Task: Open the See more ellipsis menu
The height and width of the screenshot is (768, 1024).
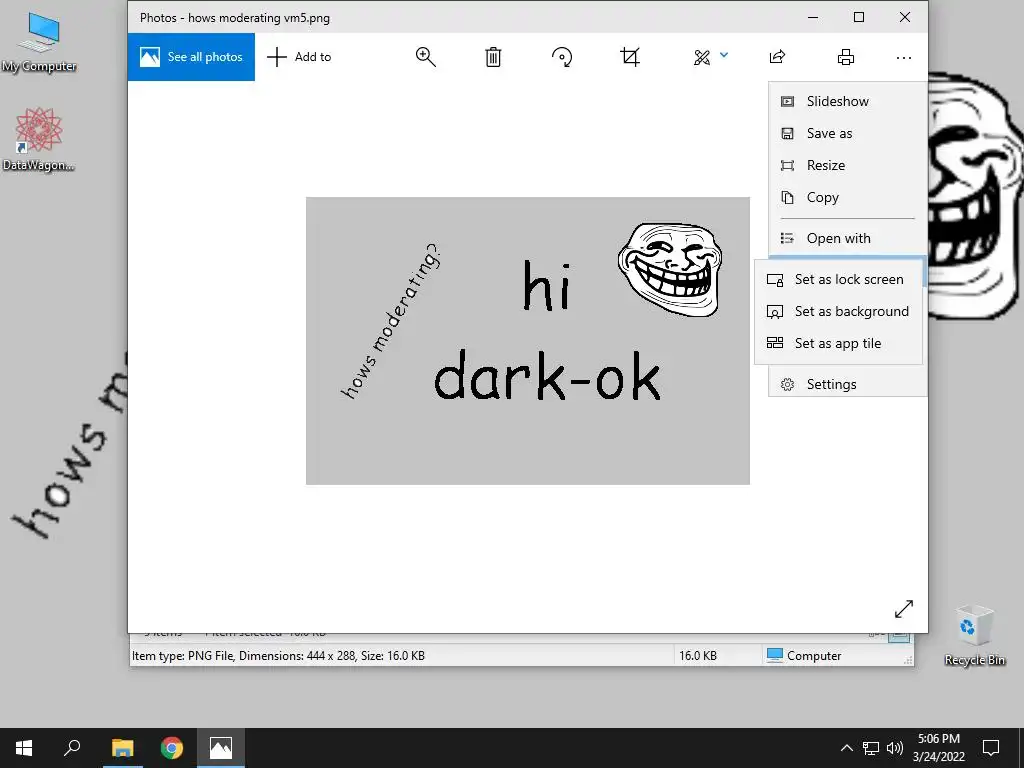Action: [x=904, y=57]
